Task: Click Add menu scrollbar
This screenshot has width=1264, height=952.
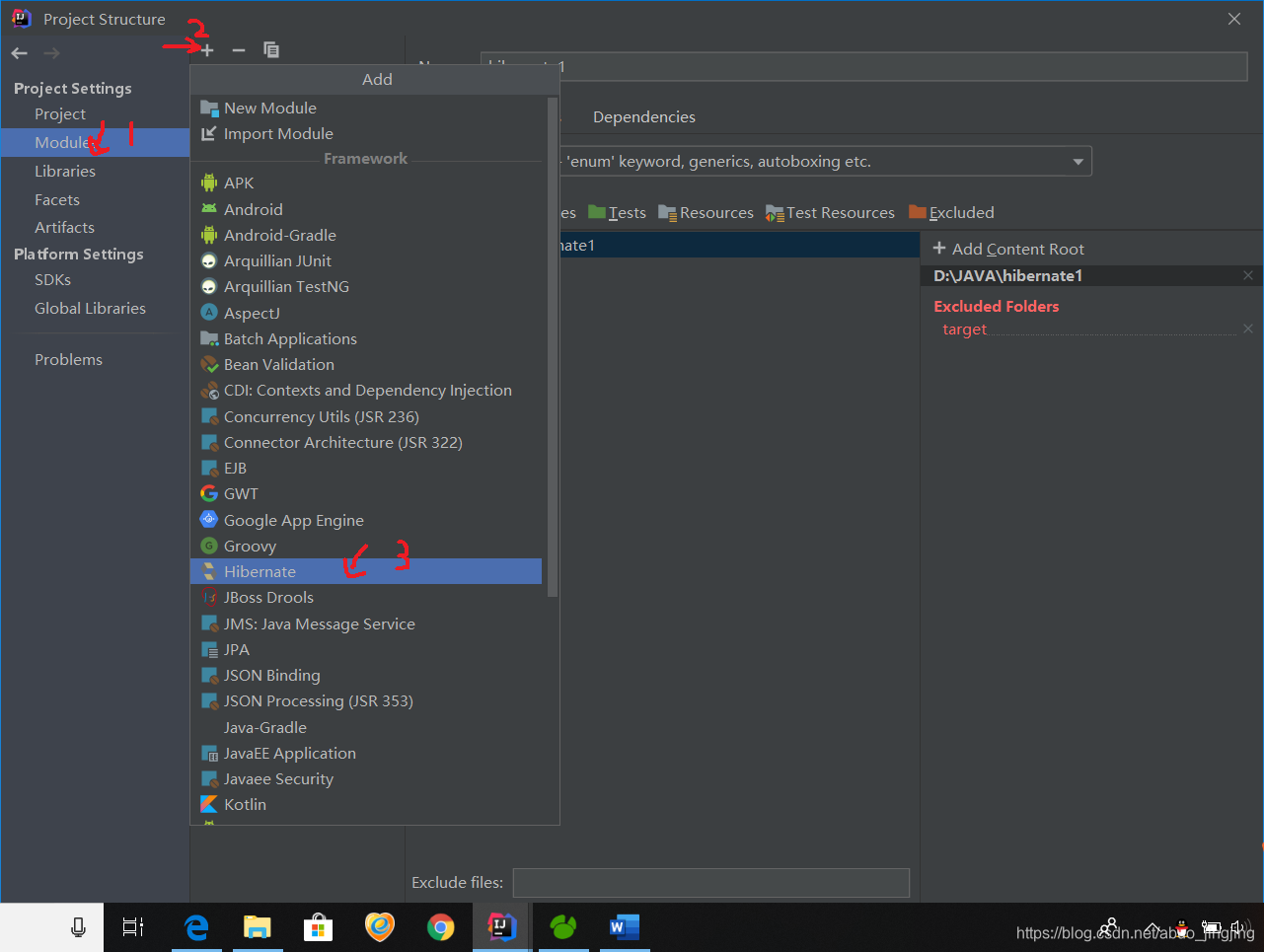Action: click(553, 347)
